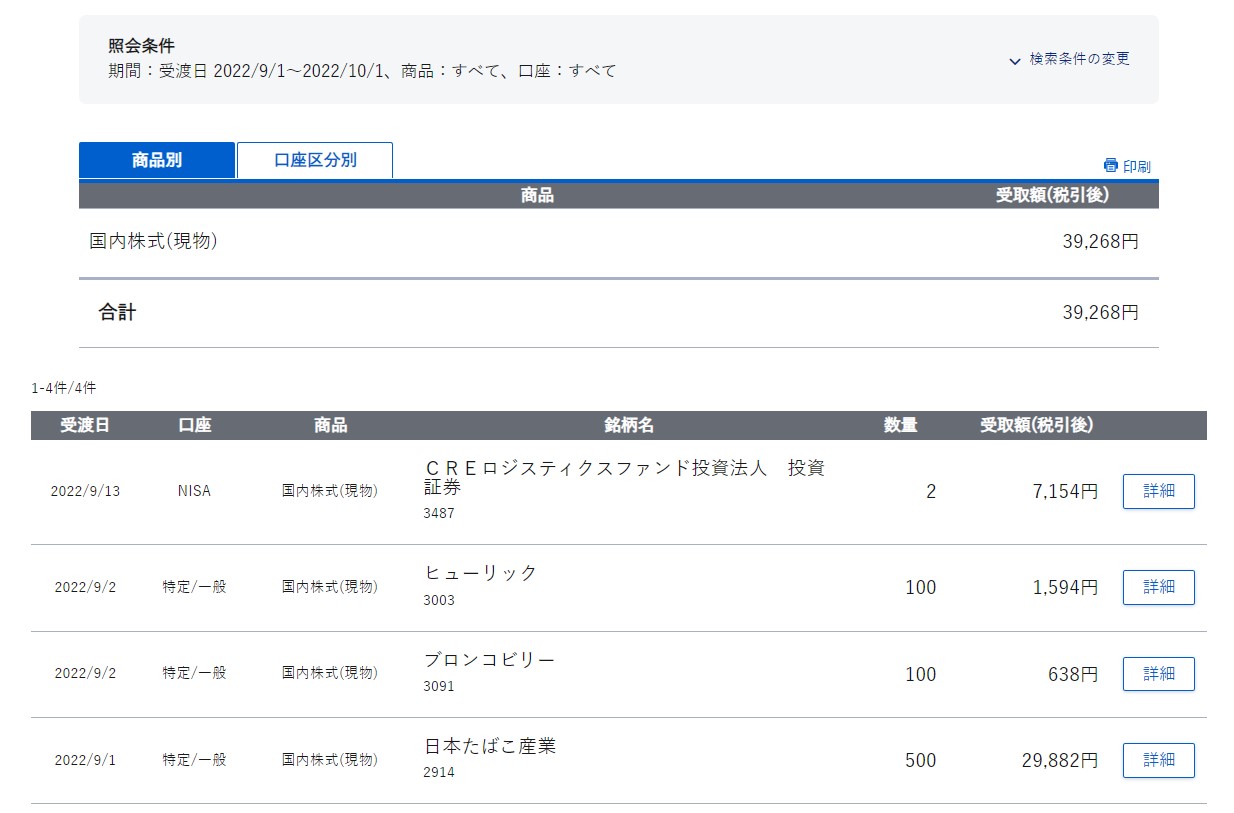1234x813 pixels.
Task: Open 詳細 for ヒューリック row
Action: coord(1158,587)
